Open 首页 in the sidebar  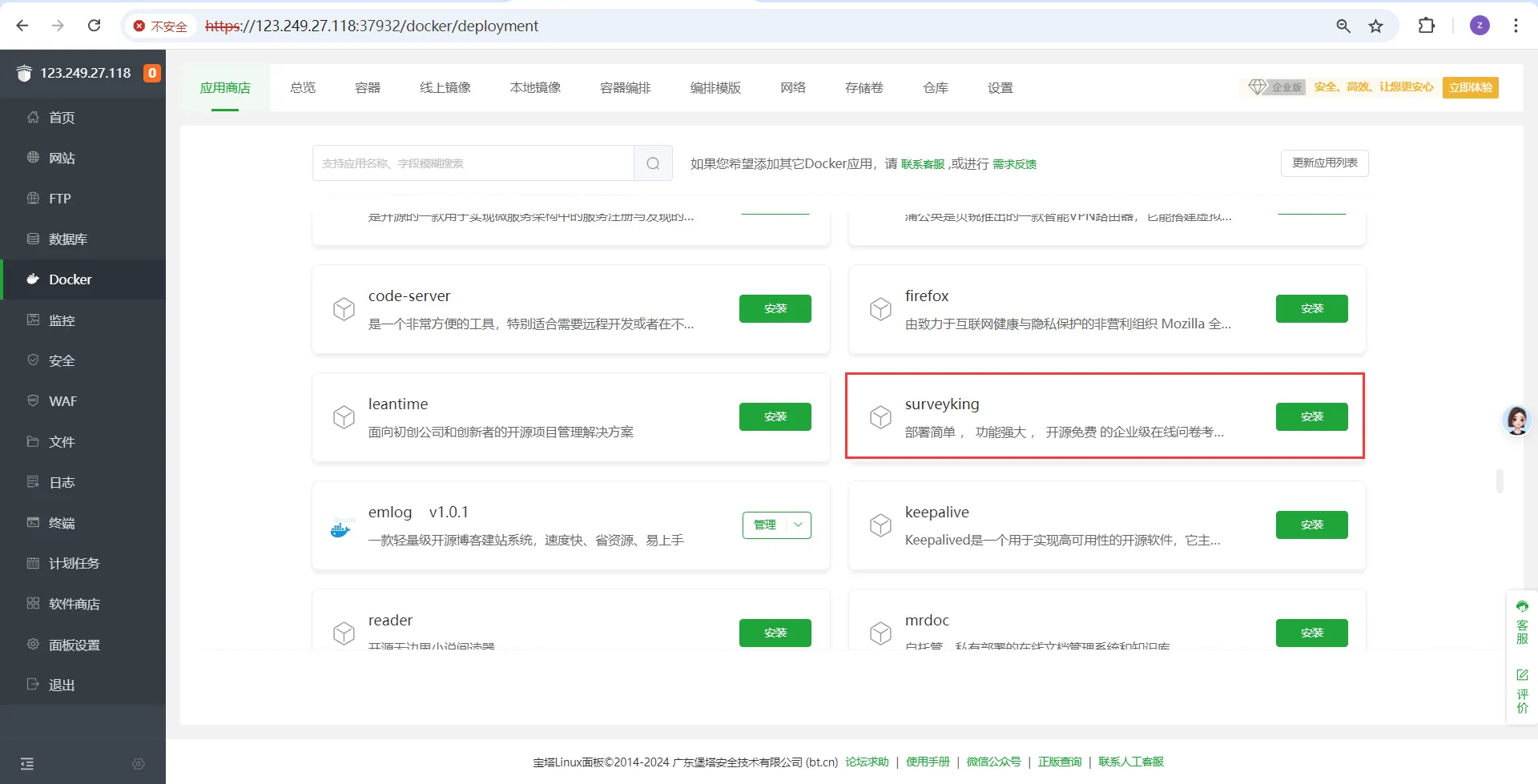pos(83,118)
